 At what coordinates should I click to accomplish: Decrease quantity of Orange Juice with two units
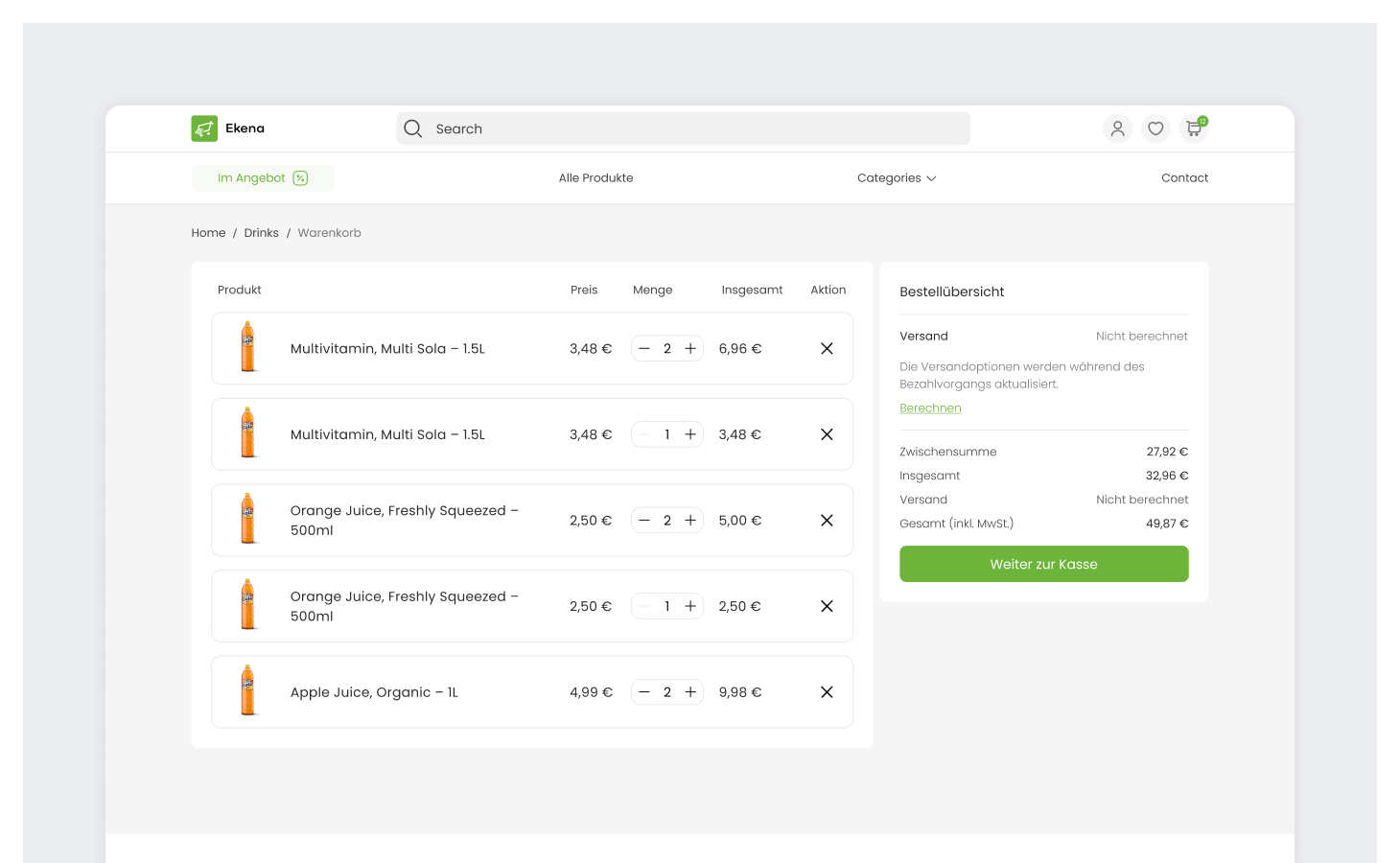click(x=643, y=520)
